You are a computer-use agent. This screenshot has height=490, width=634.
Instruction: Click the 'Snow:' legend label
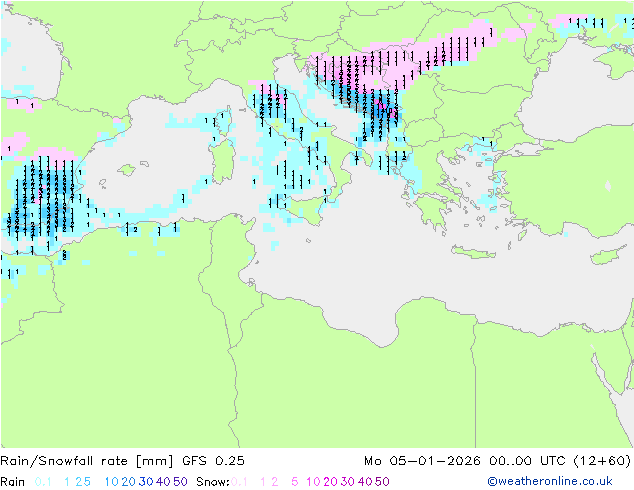(213, 482)
